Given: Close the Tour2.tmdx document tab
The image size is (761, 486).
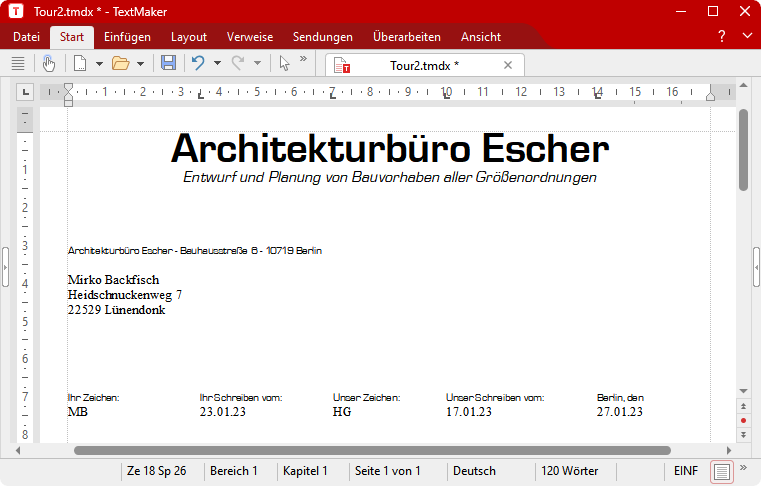Looking at the screenshot, I should click(508, 65).
